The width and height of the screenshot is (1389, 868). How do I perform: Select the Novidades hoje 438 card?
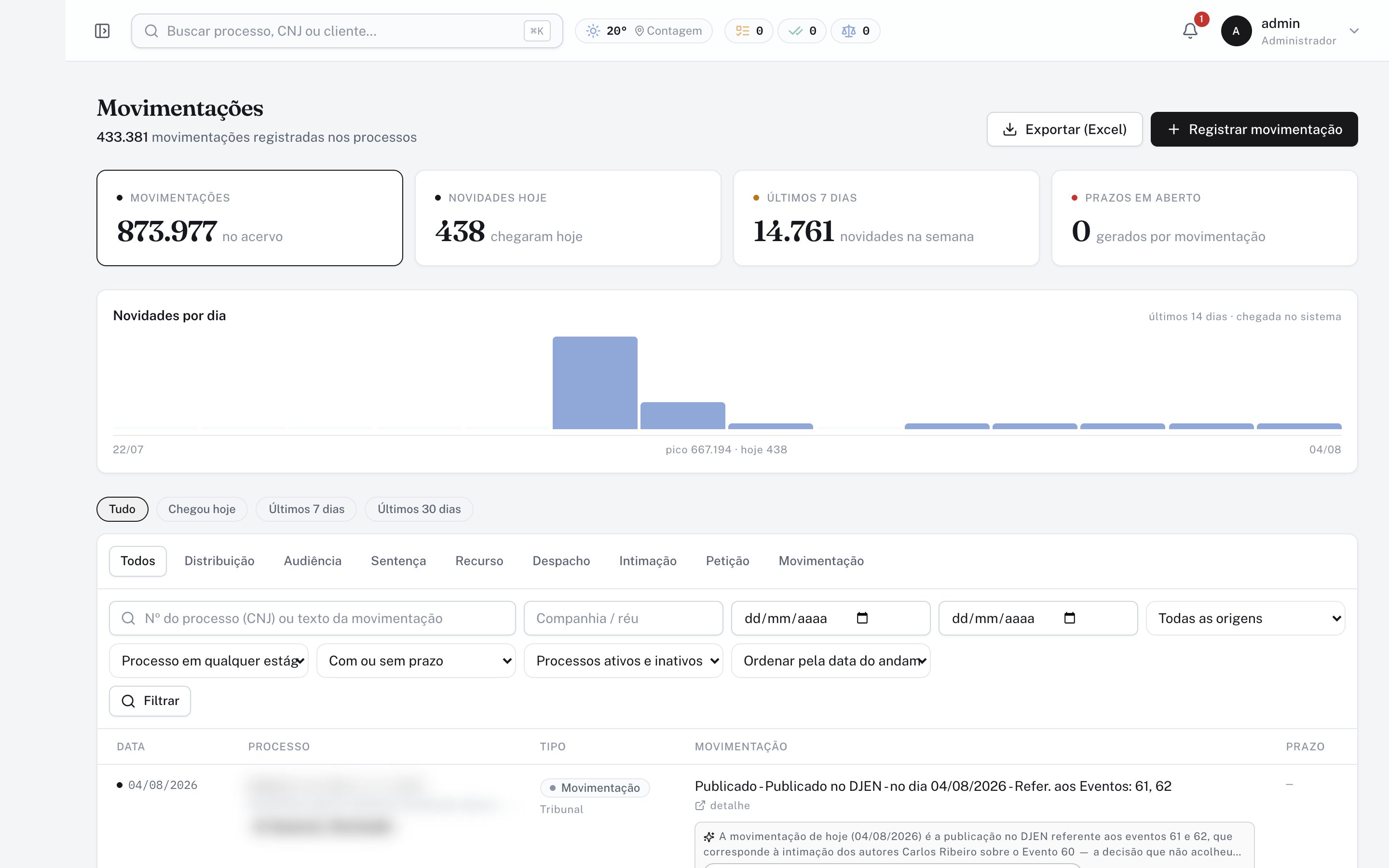(x=568, y=218)
